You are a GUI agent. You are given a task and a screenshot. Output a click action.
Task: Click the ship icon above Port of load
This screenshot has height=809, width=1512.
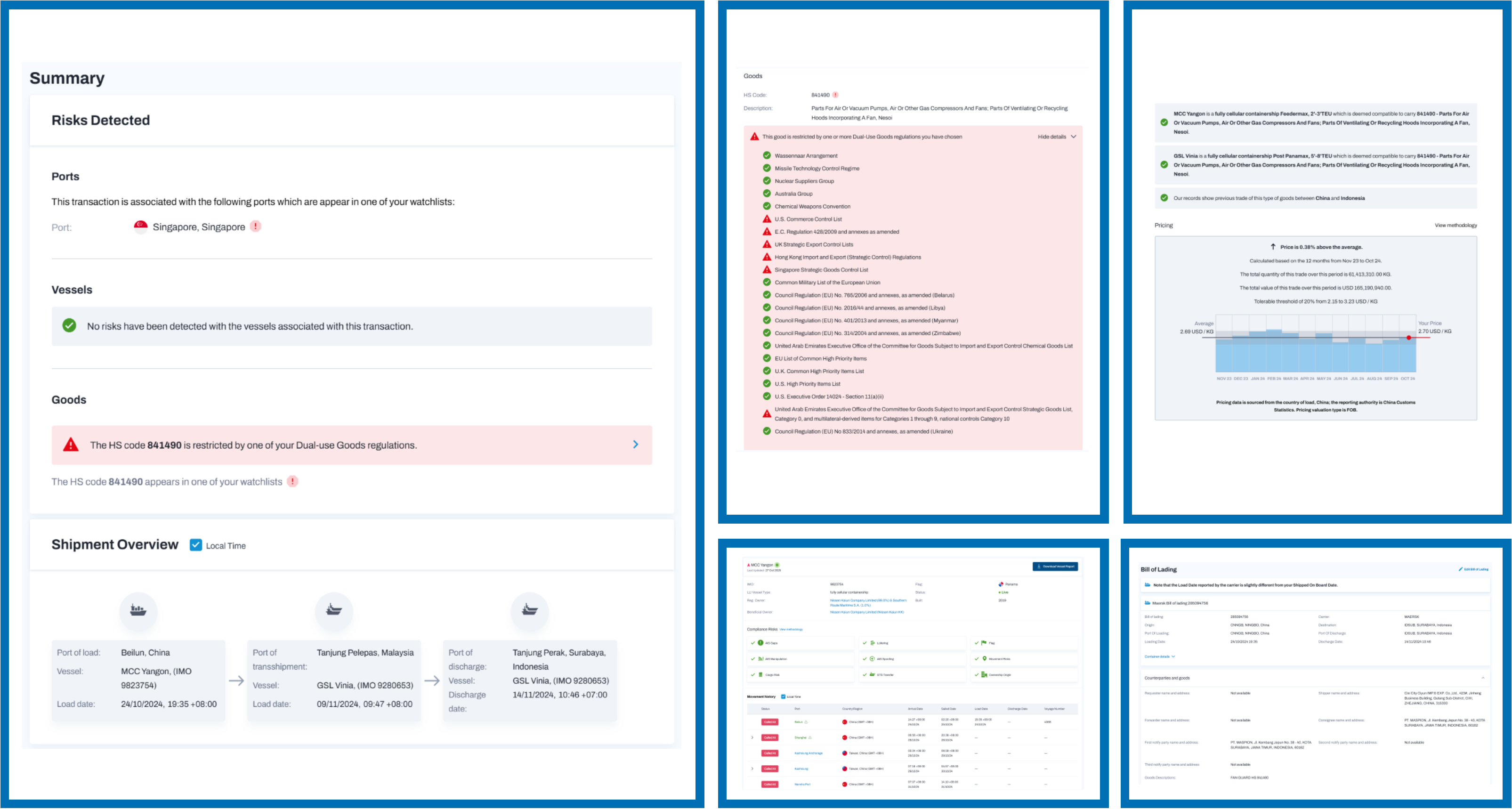tap(138, 610)
